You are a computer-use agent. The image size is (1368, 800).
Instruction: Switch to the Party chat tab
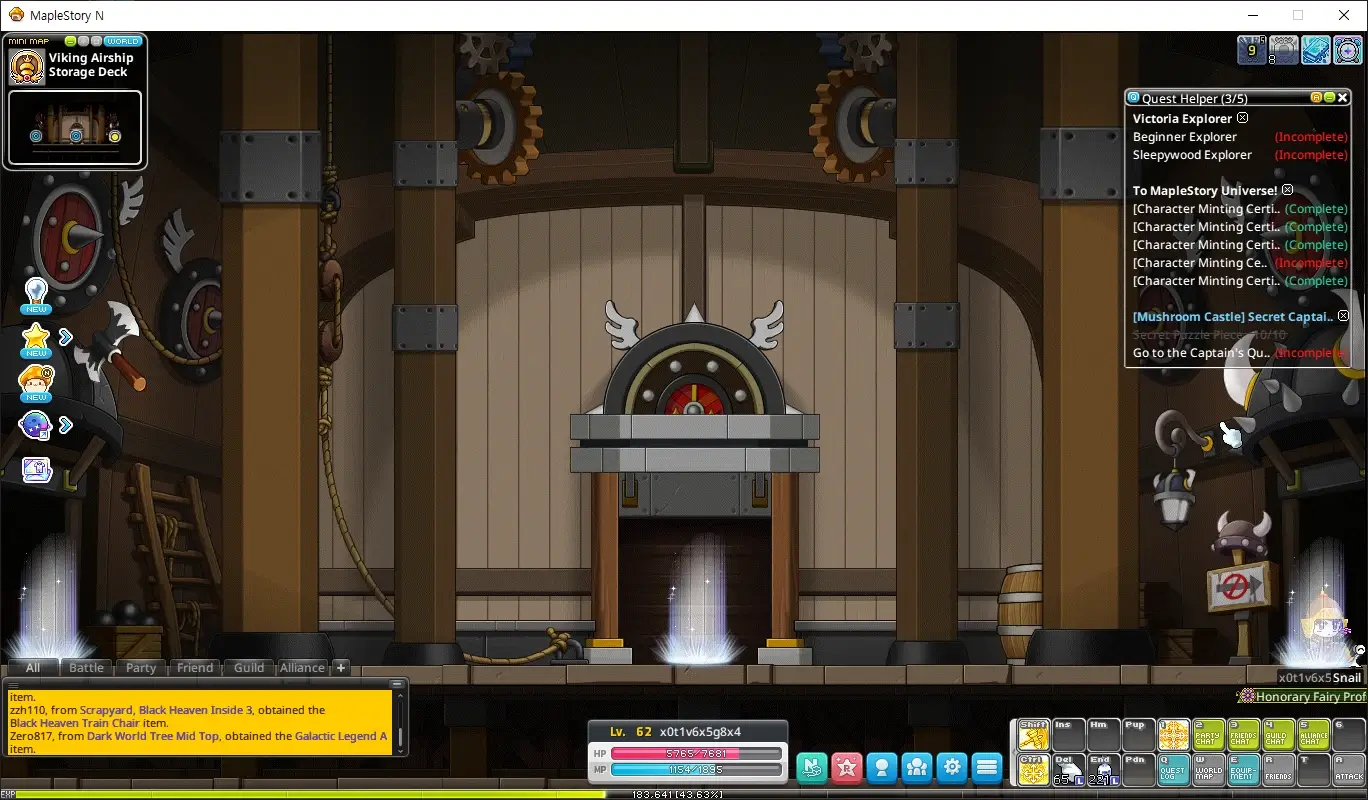pyautogui.click(x=141, y=668)
